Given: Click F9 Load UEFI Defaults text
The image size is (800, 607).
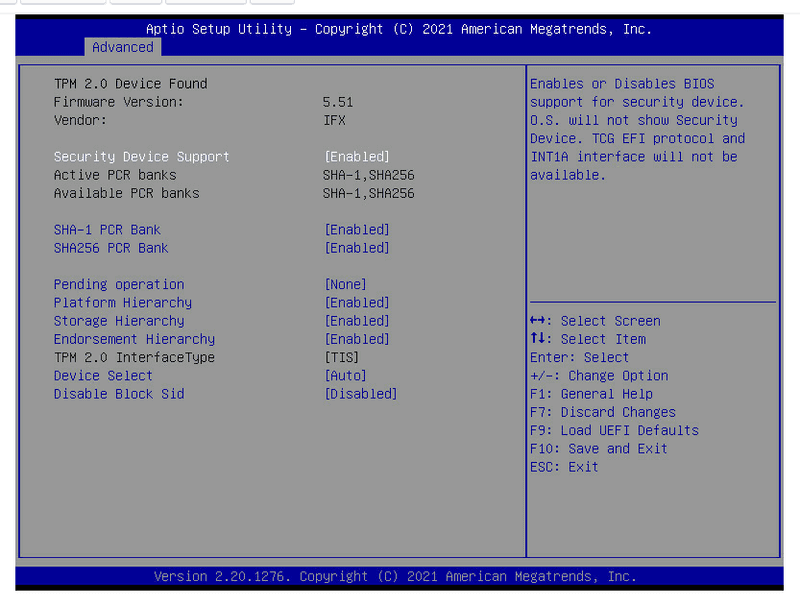Looking at the screenshot, I should click(x=617, y=430).
